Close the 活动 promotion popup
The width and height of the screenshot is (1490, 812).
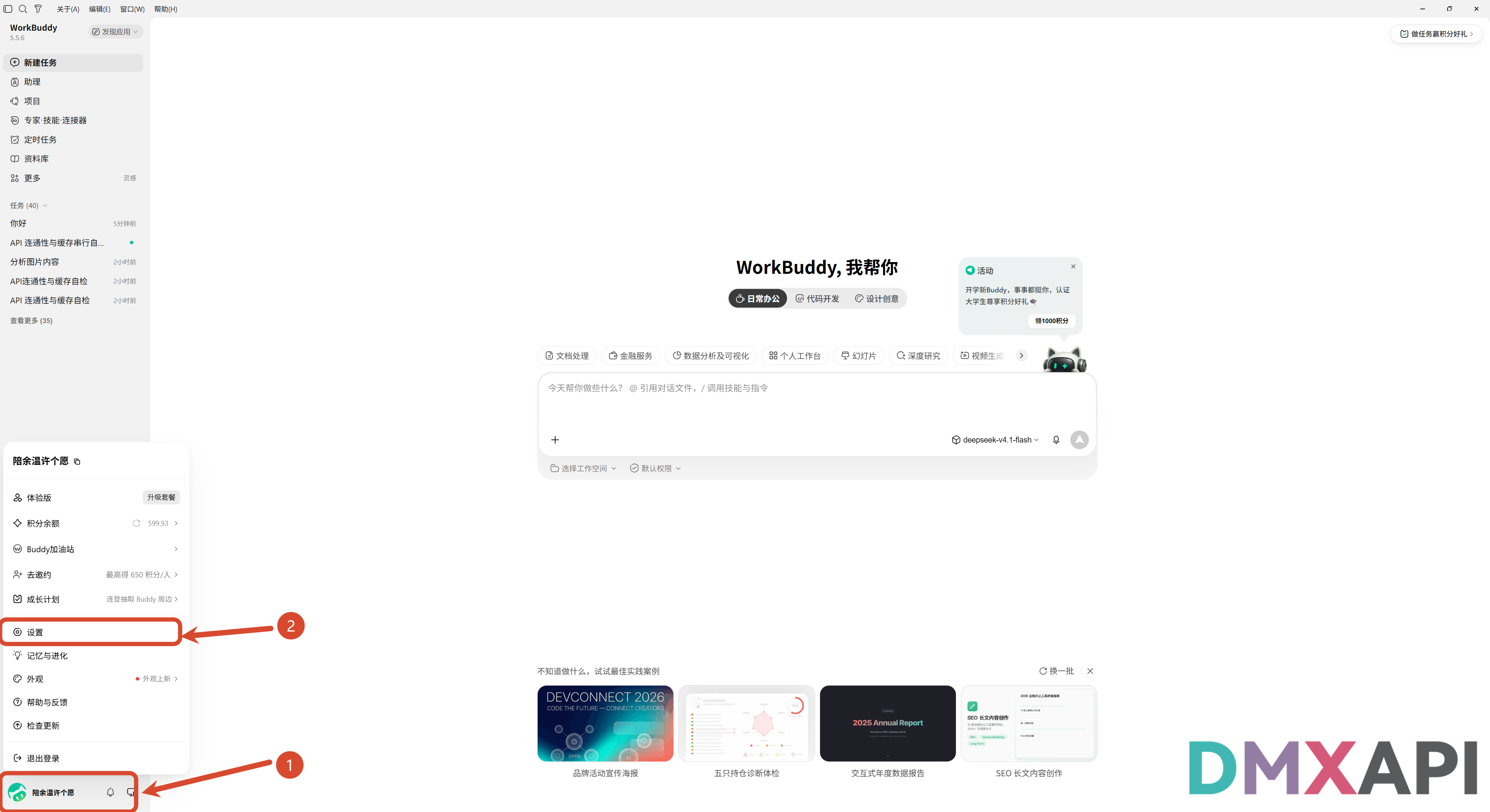click(1074, 267)
